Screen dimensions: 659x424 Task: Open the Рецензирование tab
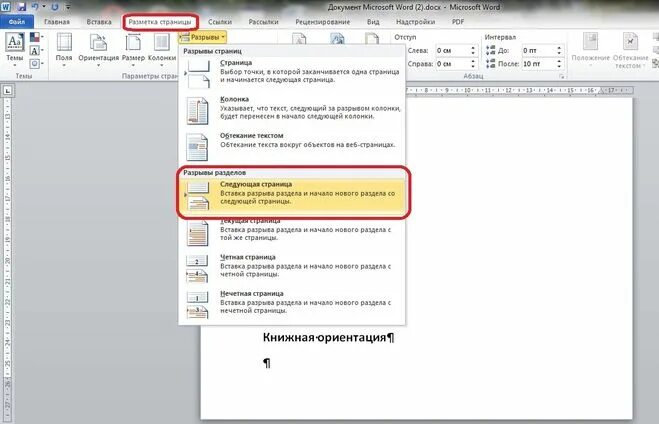[322, 21]
